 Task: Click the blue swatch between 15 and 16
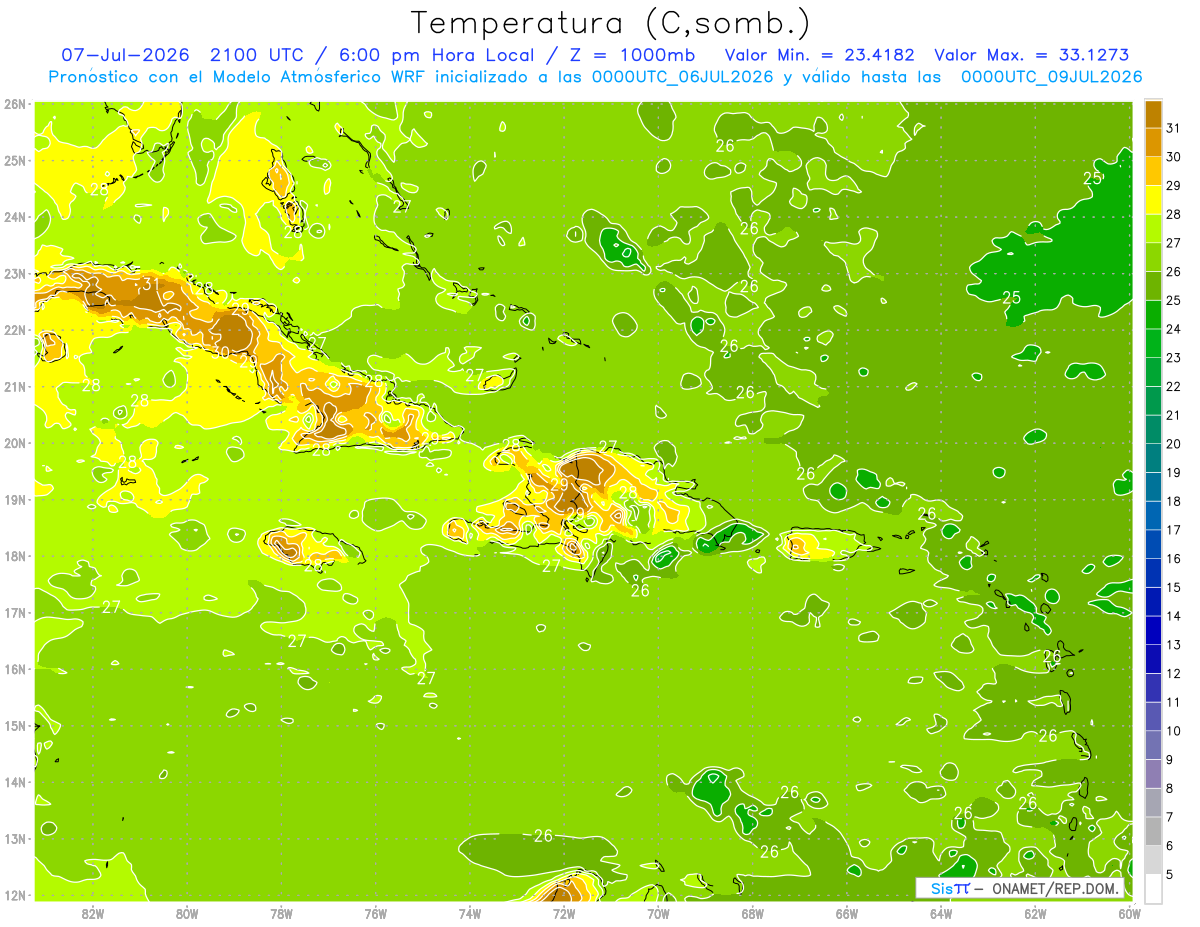[1154, 573]
